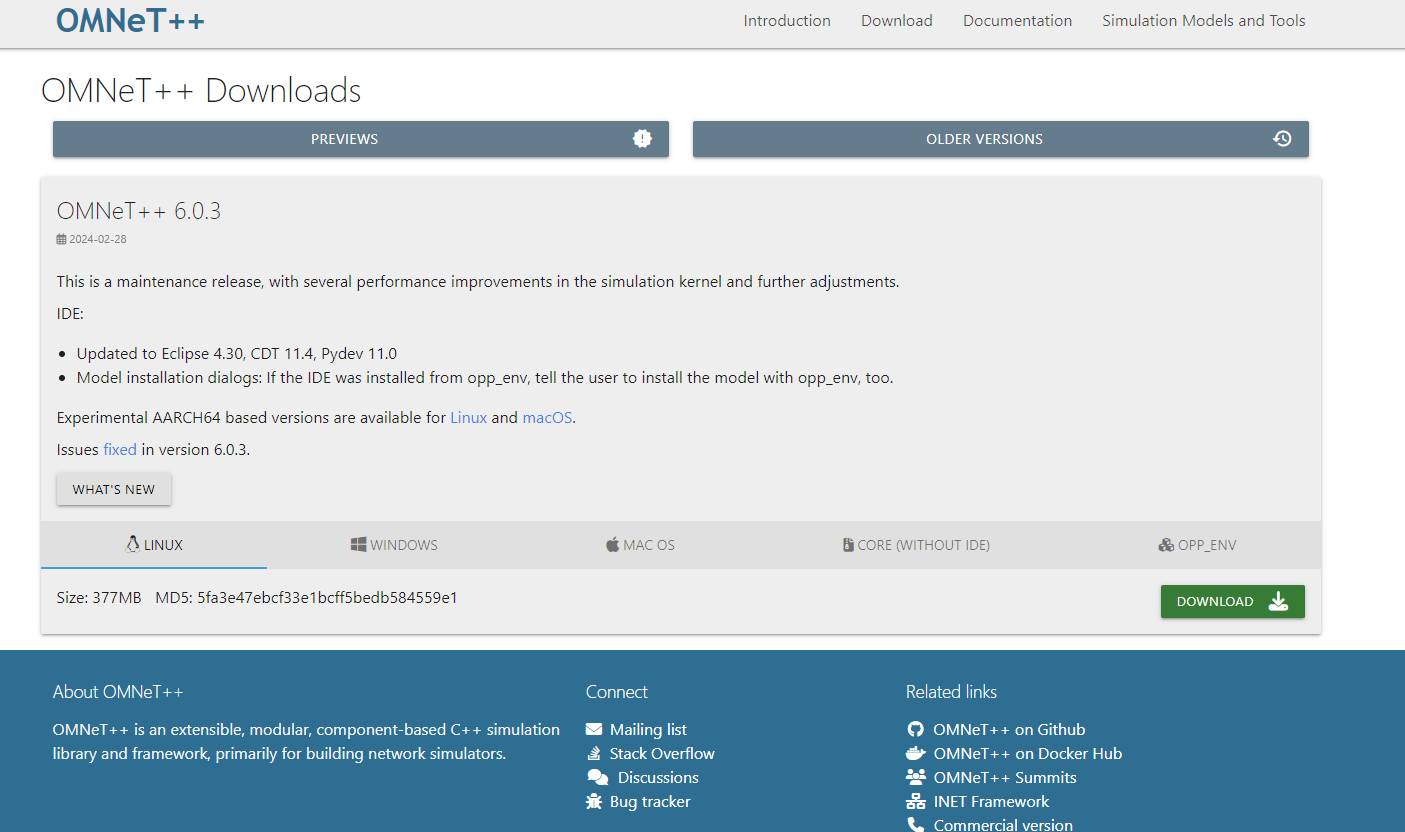Click the people icon beside OMNeT++ Summits
This screenshot has width=1405, height=832.
coord(916,778)
